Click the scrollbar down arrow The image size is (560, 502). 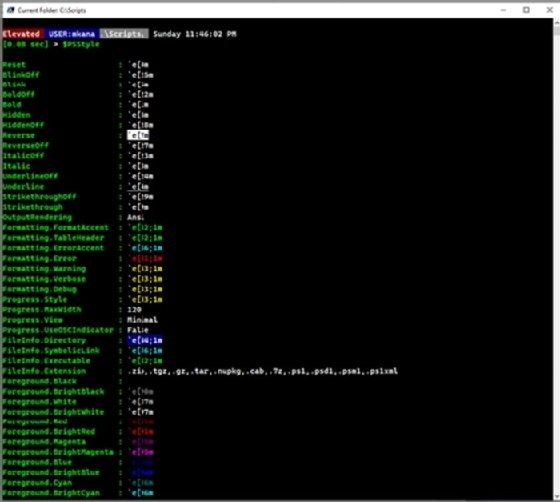click(557, 496)
